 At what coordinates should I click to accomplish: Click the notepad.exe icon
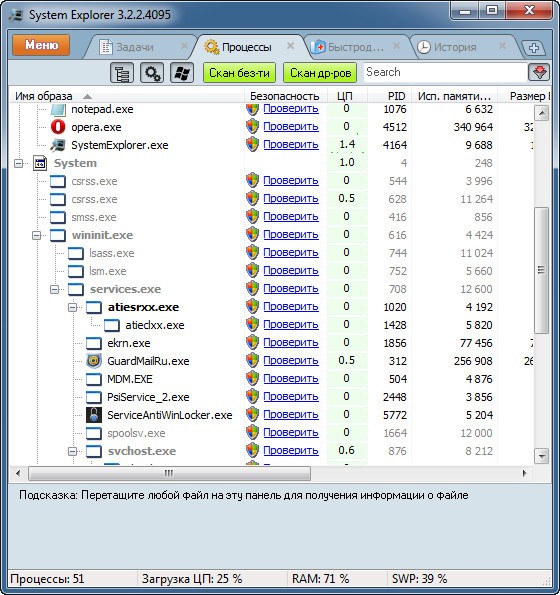tap(58, 109)
